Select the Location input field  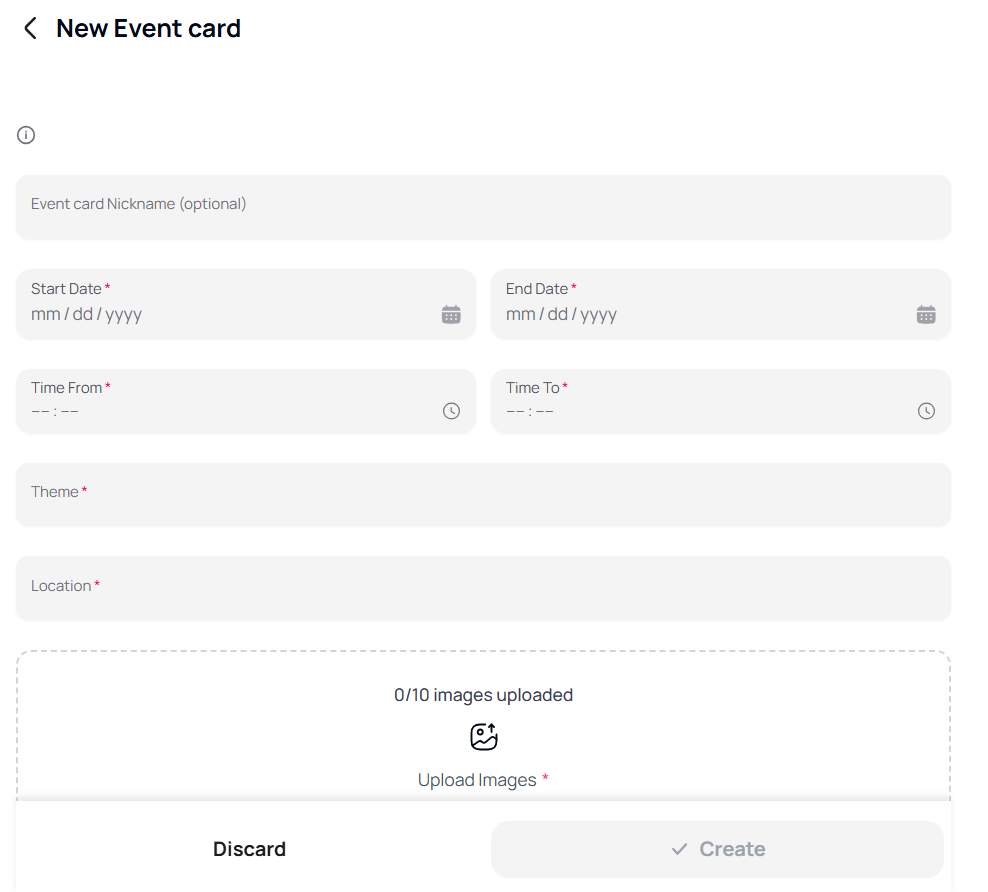(483, 588)
